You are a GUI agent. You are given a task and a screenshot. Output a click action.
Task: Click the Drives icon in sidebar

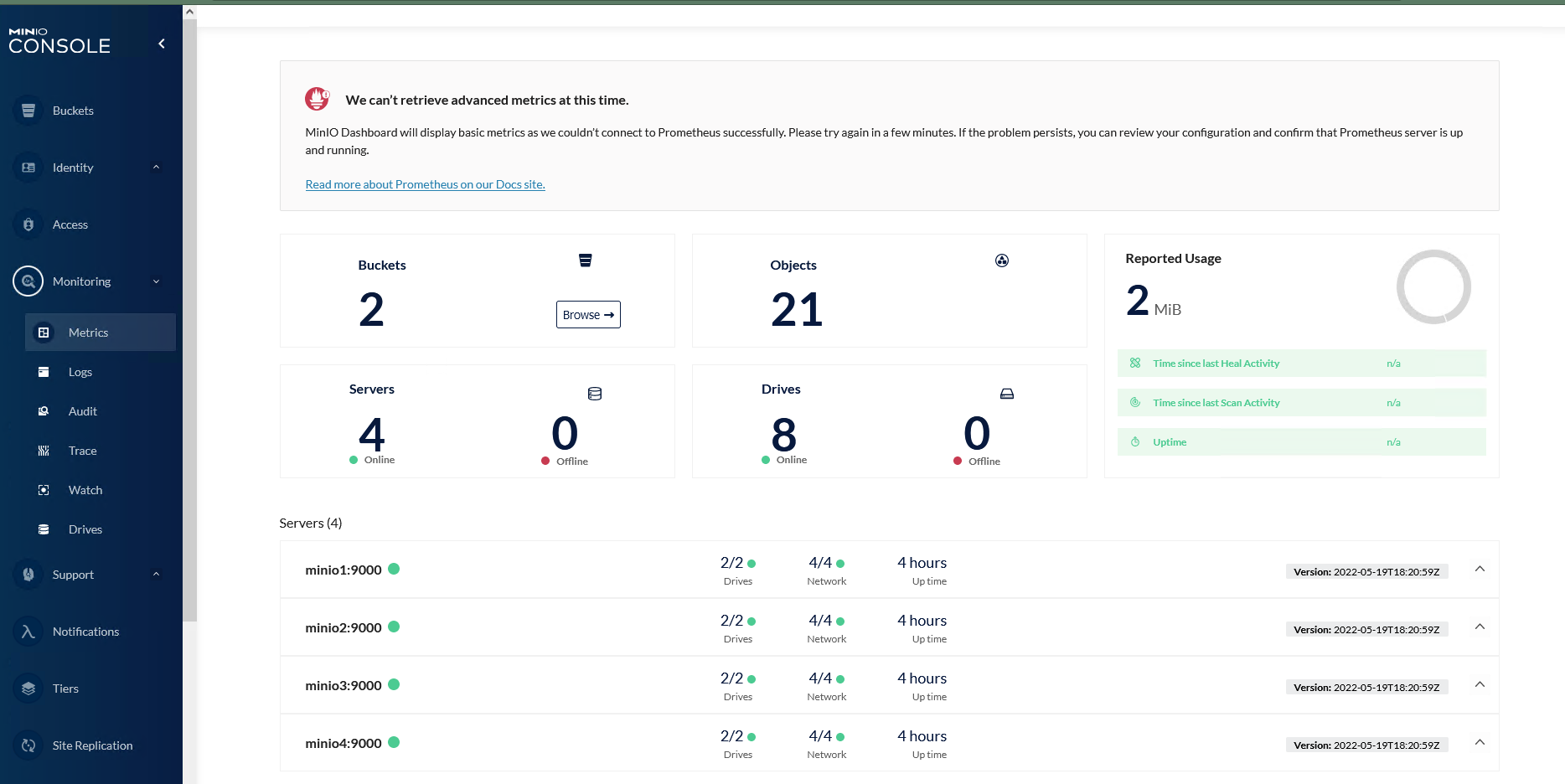click(x=44, y=529)
